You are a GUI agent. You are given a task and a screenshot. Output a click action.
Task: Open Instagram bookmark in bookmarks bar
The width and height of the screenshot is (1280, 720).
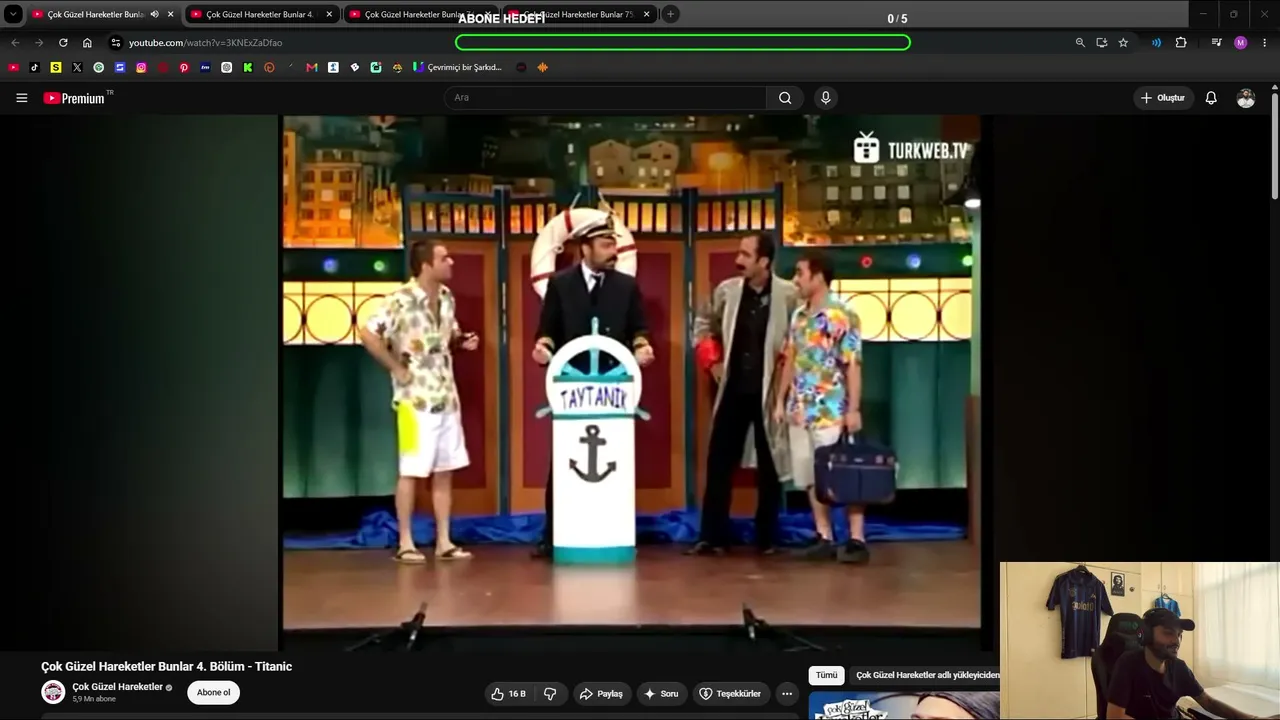coord(141,68)
